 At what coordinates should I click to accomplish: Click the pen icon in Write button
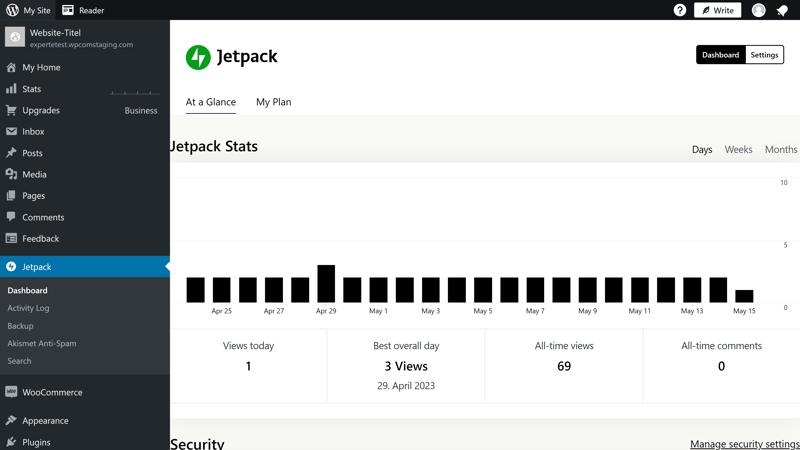pos(706,10)
